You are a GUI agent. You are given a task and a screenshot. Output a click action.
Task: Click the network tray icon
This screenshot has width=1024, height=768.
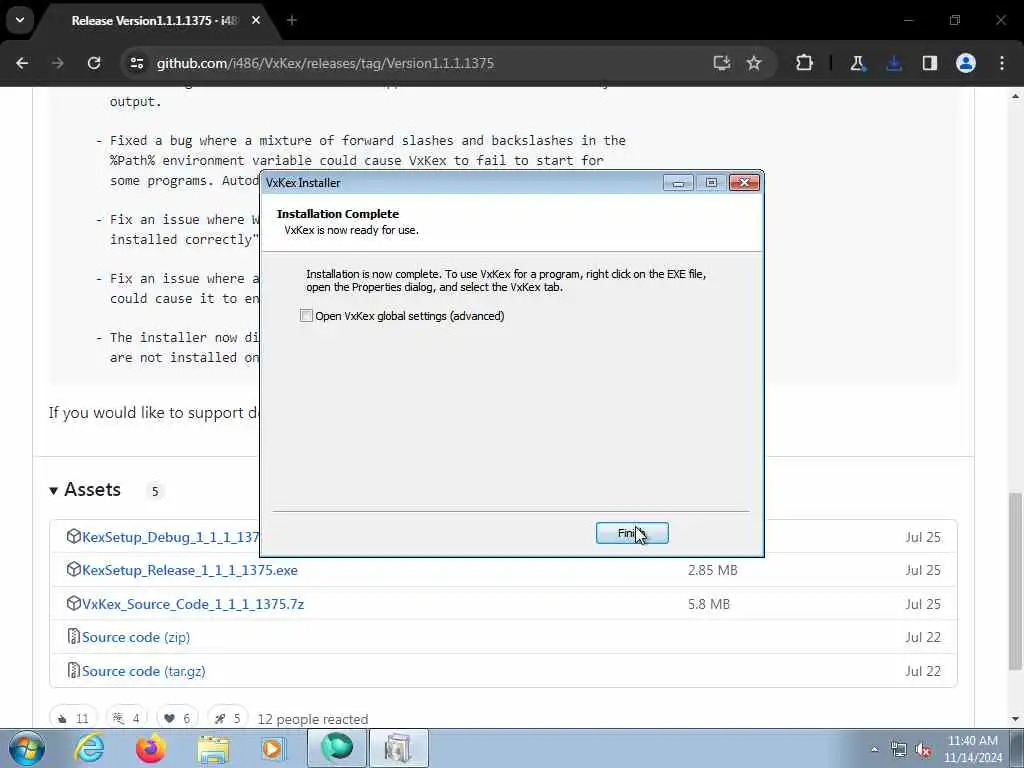899,749
